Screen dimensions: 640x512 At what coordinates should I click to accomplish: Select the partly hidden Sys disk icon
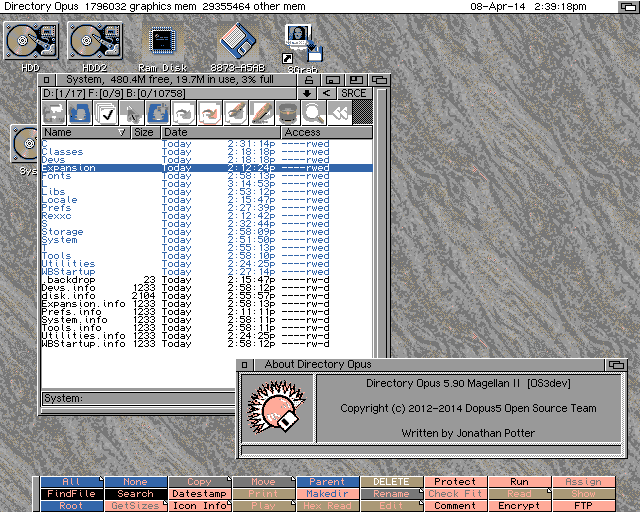[24, 144]
